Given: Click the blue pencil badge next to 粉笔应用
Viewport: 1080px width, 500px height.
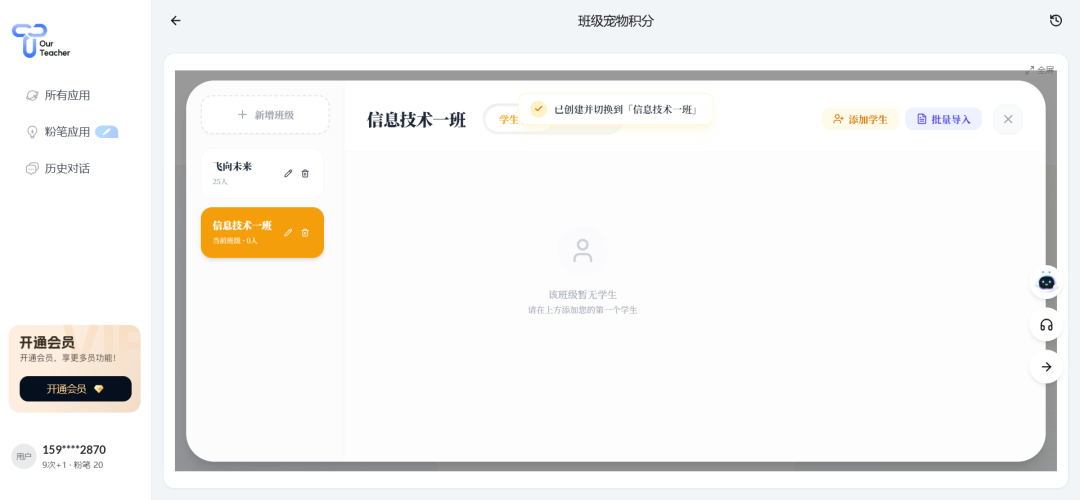Looking at the screenshot, I should click(x=107, y=132).
